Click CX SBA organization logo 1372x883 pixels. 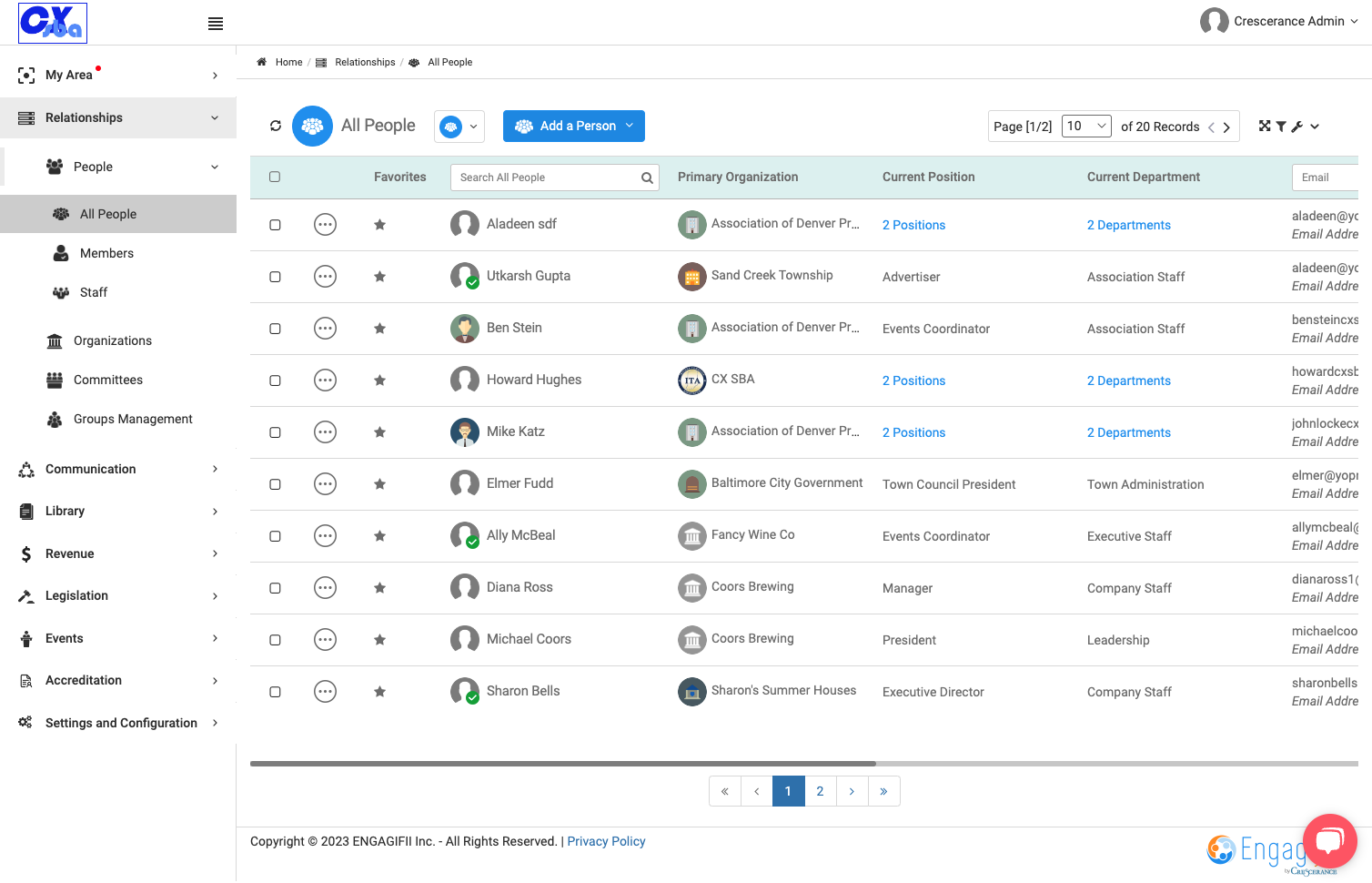point(692,380)
